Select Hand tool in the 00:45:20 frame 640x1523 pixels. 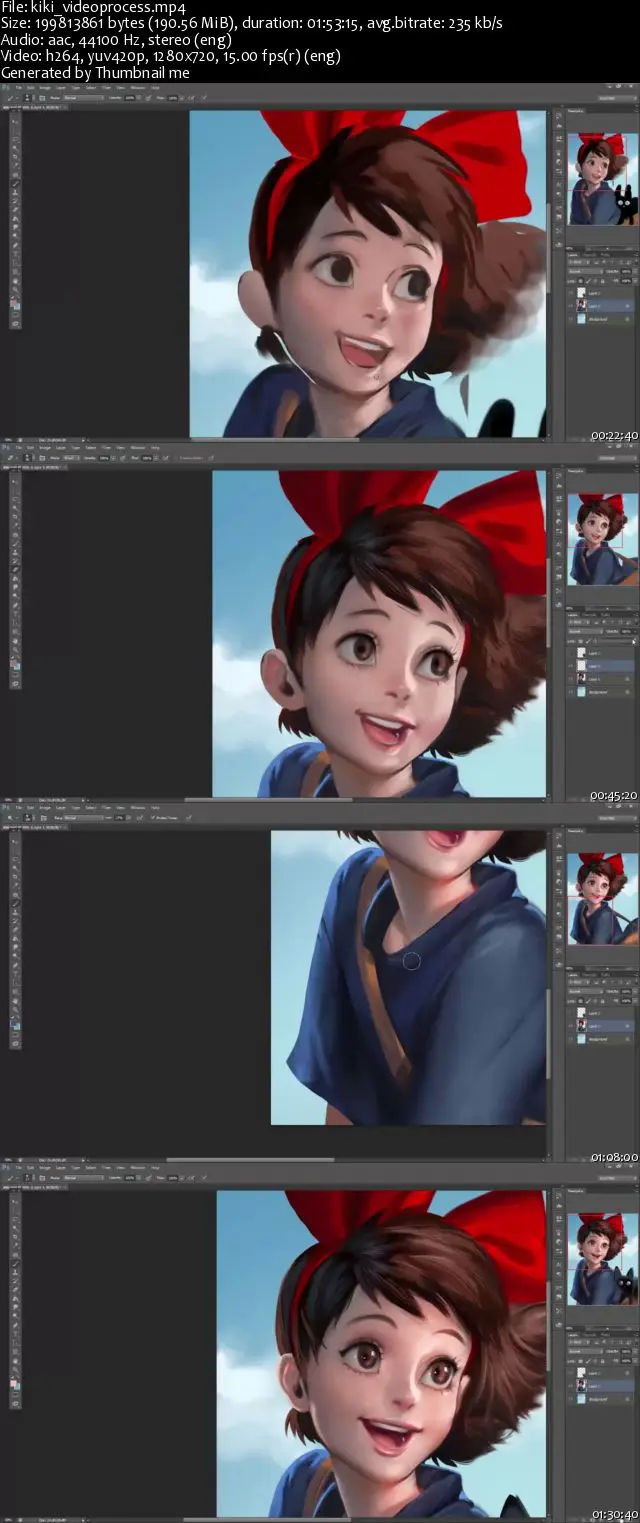pyautogui.click(x=15, y=641)
